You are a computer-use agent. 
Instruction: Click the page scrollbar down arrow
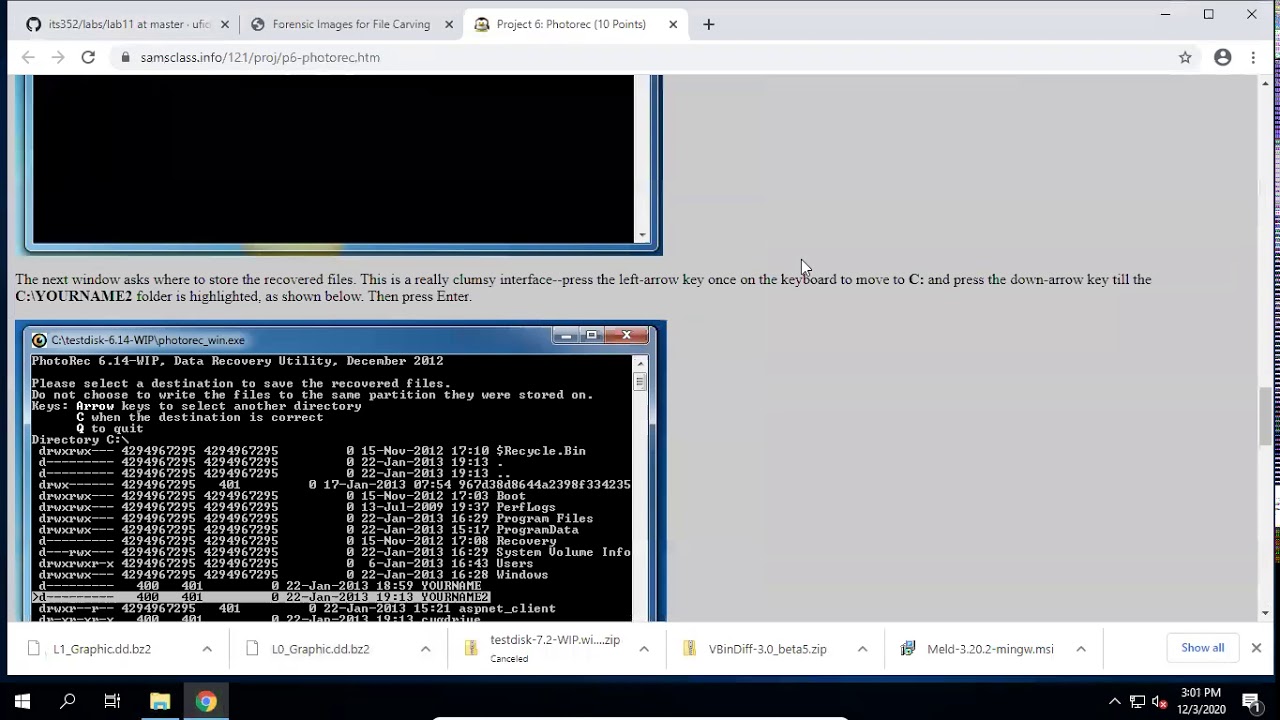[1265, 613]
